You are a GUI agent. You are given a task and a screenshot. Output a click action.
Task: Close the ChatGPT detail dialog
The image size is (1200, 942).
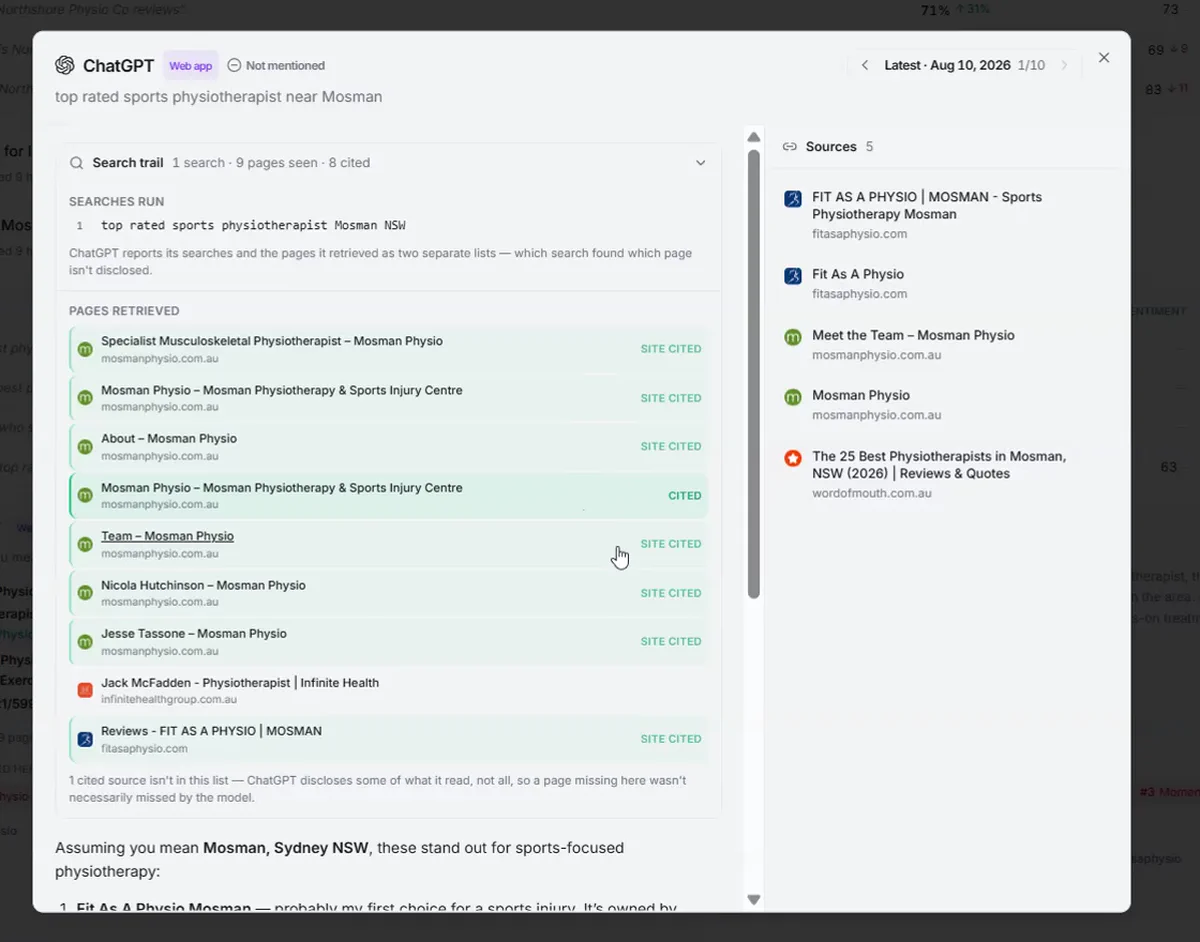[1104, 58]
